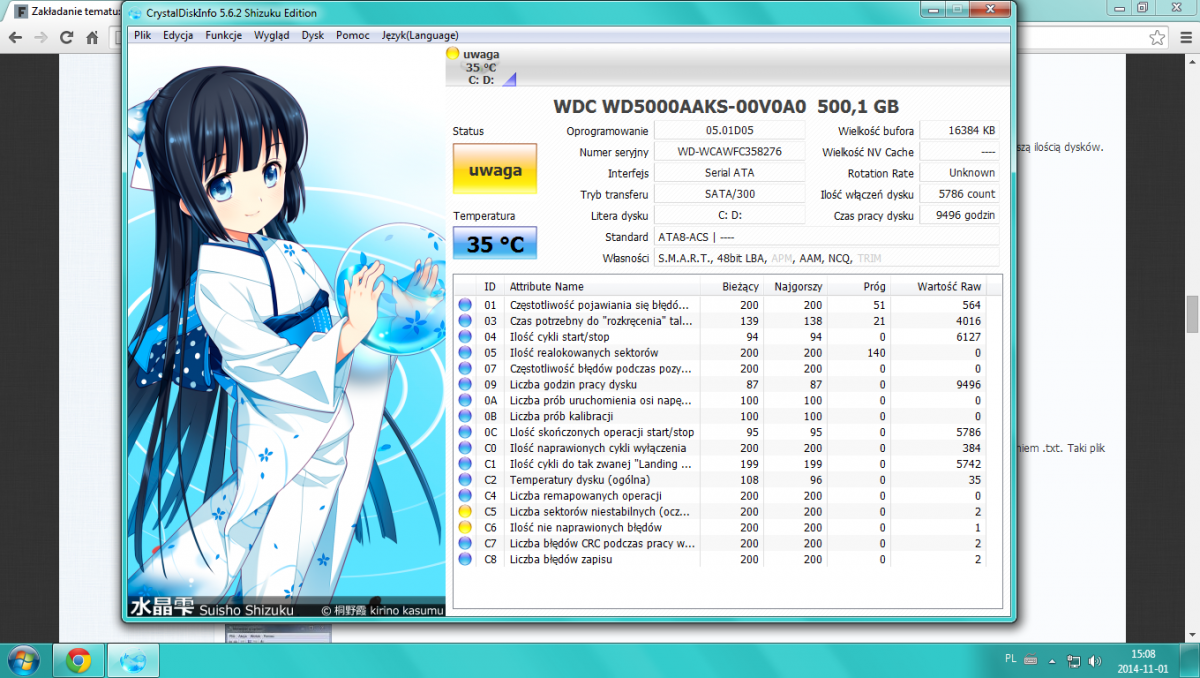This screenshot has height=678, width=1200.
Task: Bookmark the page with the star icon
Action: pyautogui.click(x=1157, y=38)
